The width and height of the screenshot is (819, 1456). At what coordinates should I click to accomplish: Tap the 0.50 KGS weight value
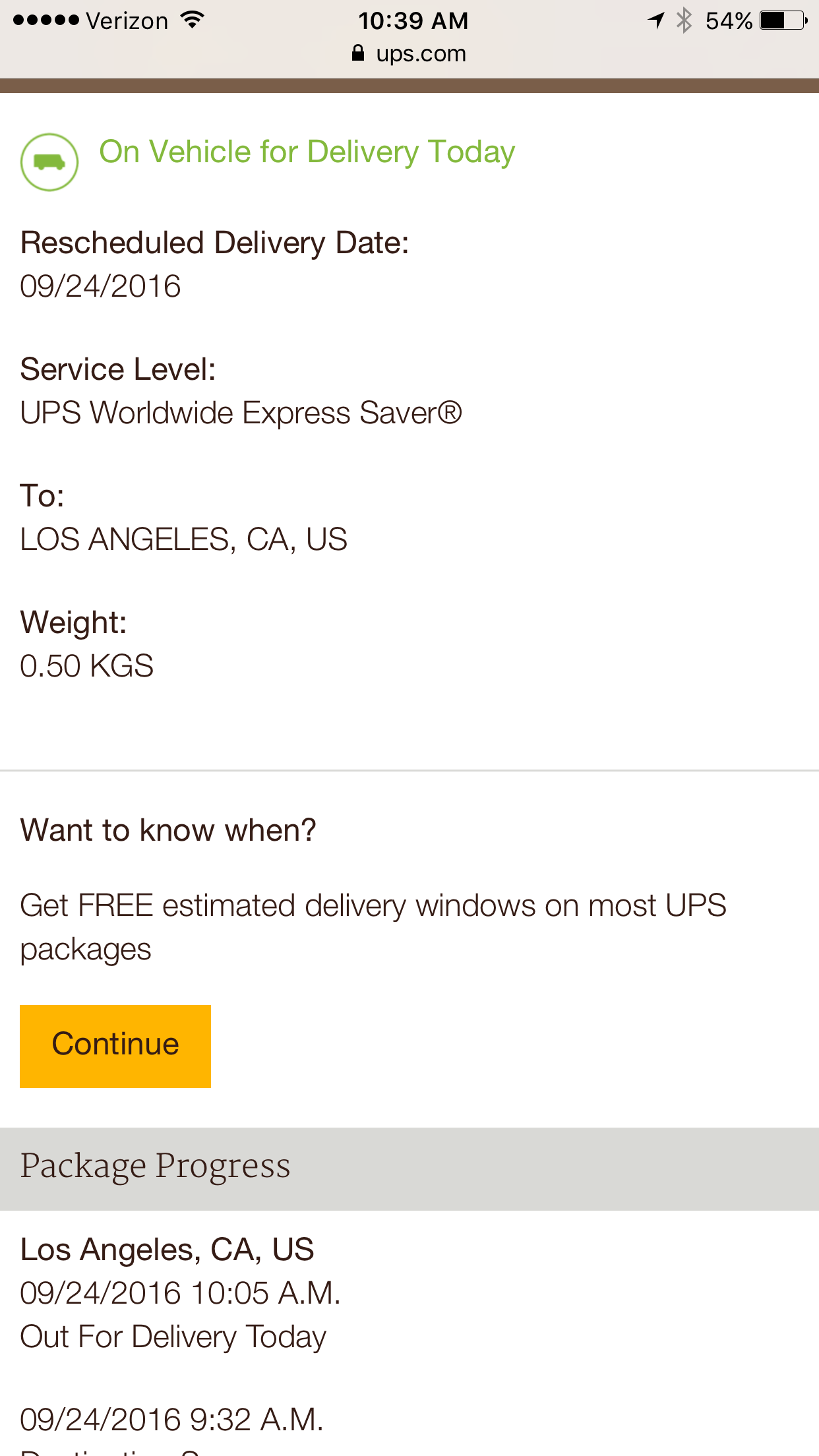tap(86, 666)
